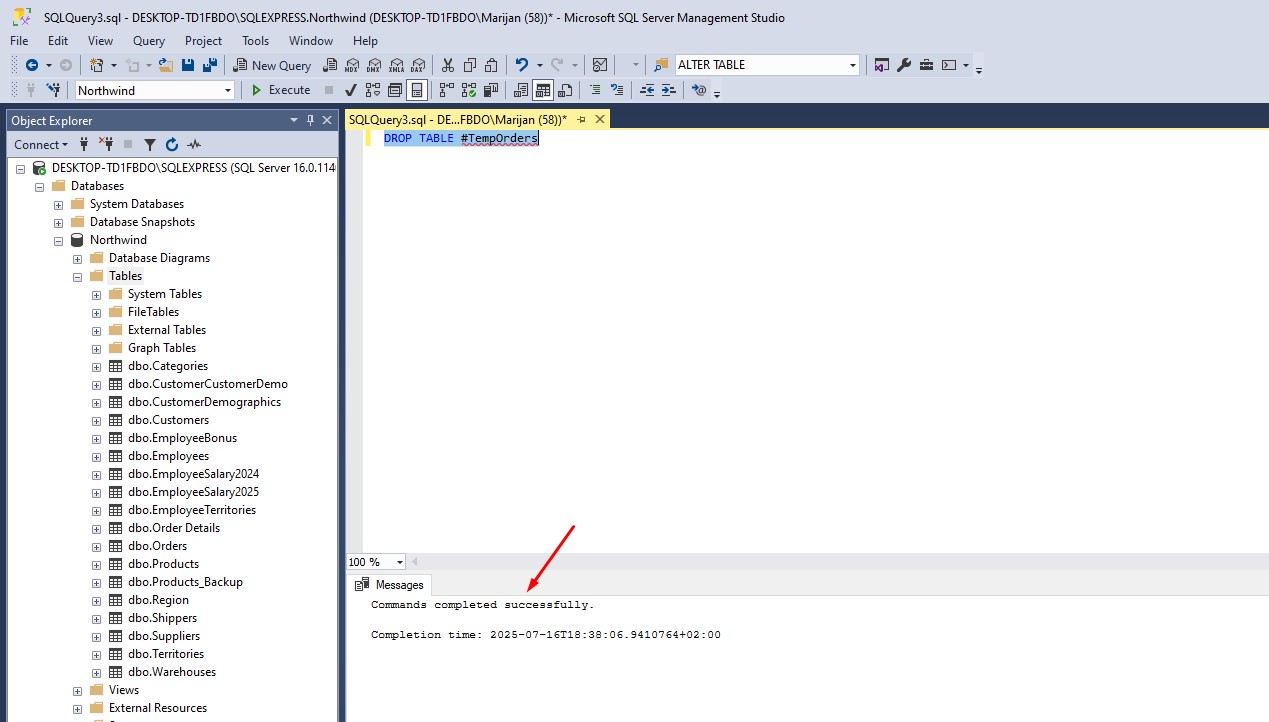Click the Filter funnel icon in Object Explorer
This screenshot has width=1269, height=722.
pyautogui.click(x=150, y=145)
